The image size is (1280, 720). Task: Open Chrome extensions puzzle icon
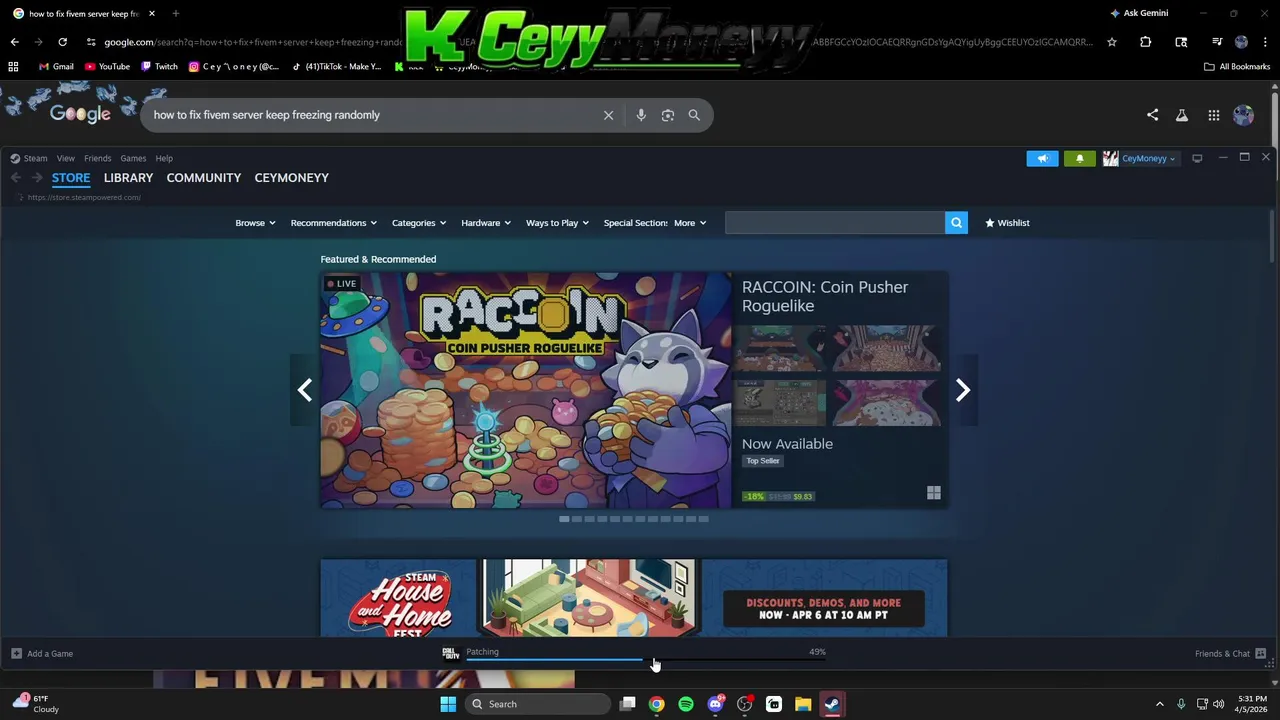point(1146,42)
